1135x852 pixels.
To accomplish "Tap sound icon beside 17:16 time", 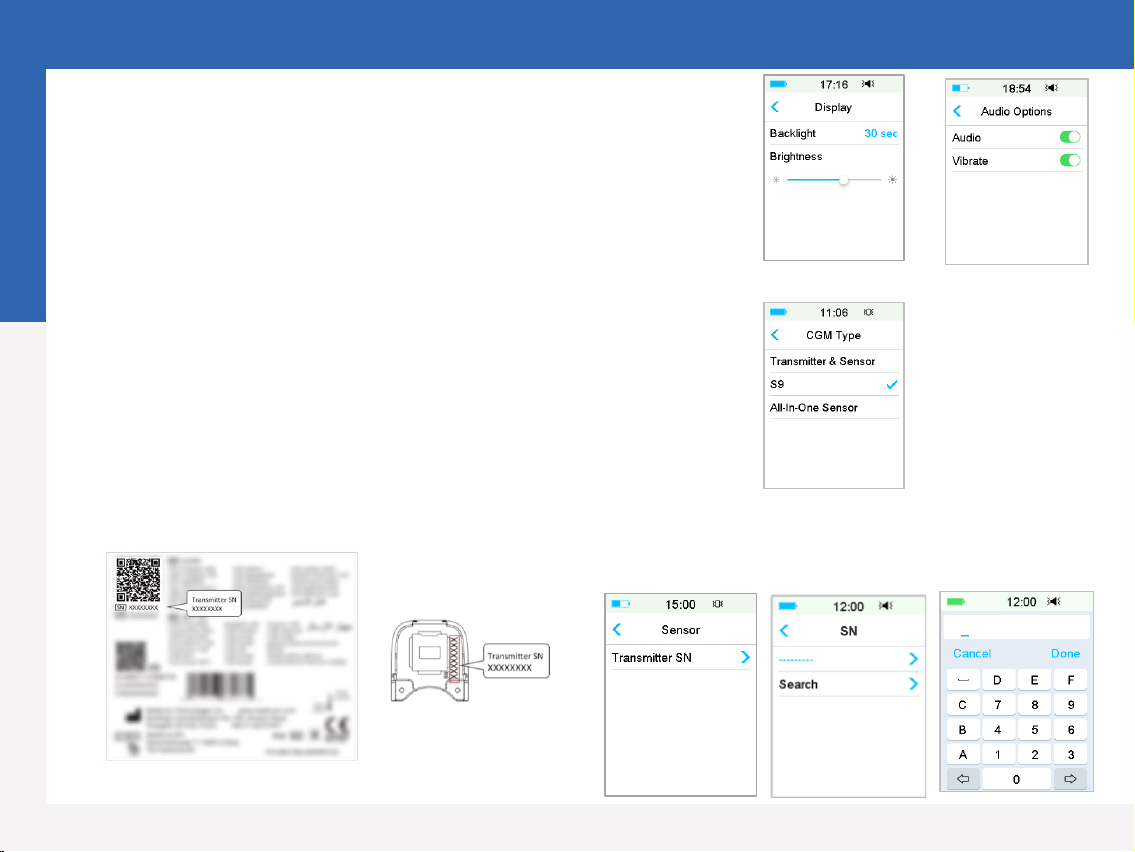I will 868,85.
